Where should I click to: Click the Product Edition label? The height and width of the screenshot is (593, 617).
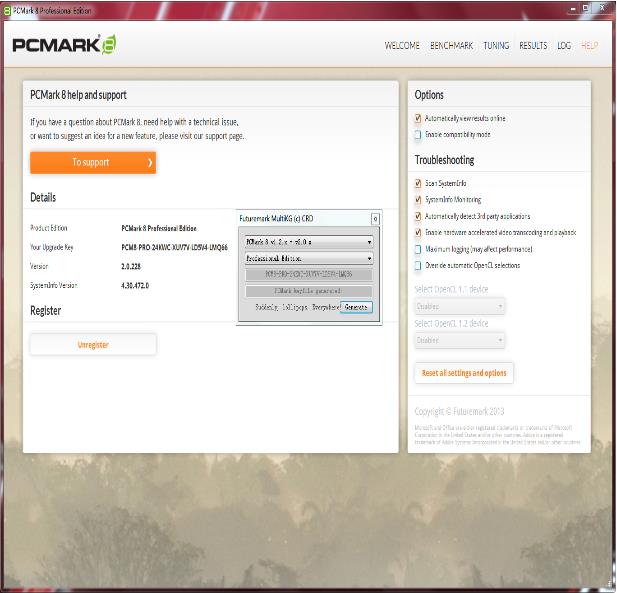(x=49, y=228)
